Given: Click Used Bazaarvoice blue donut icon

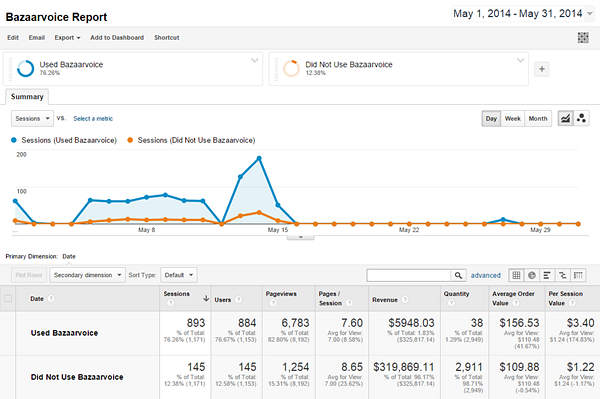Looking at the screenshot, I should click(x=26, y=68).
